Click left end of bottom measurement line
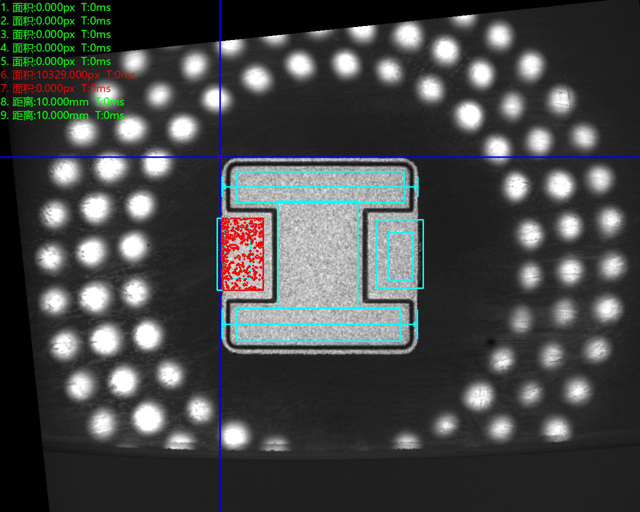This screenshot has height=512, width=640. coord(223,324)
